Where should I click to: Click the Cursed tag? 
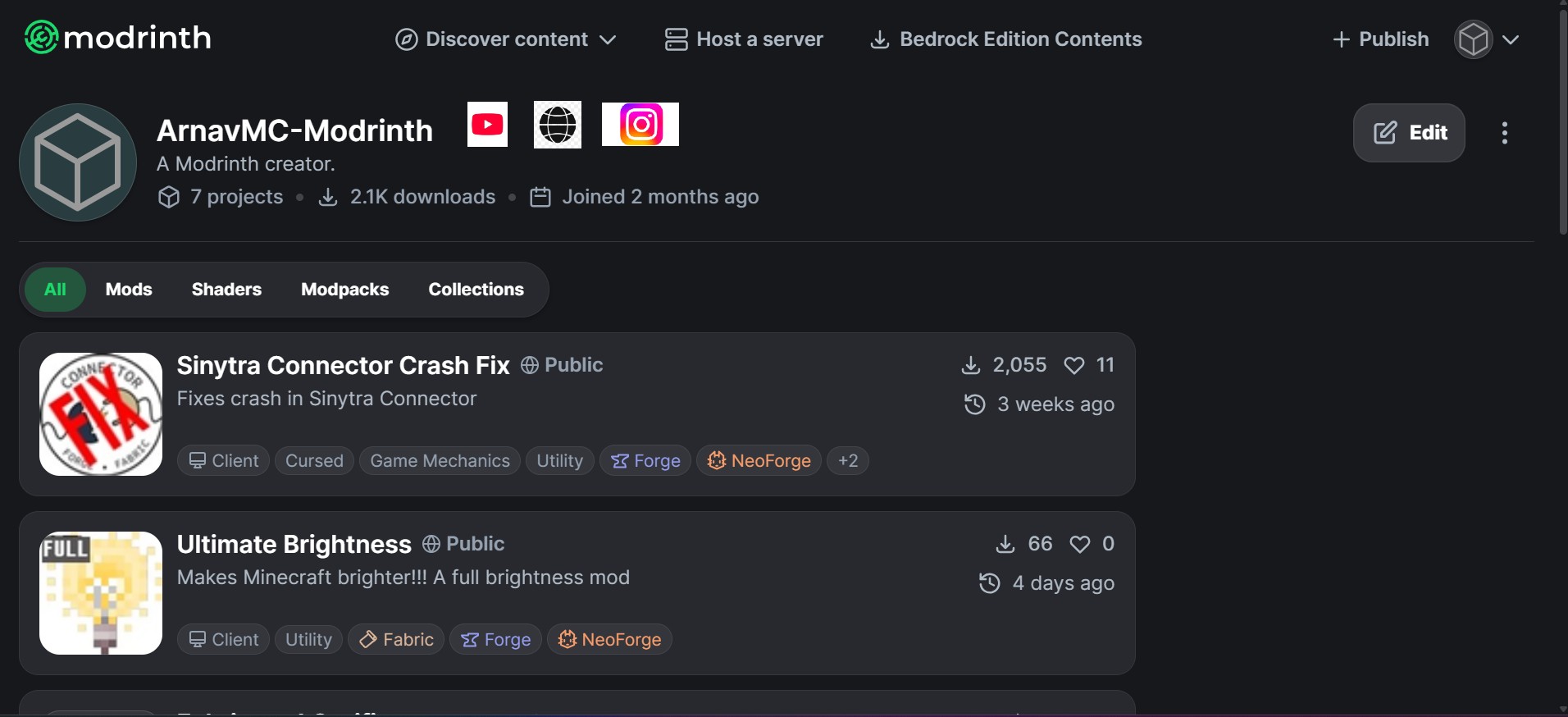314,461
